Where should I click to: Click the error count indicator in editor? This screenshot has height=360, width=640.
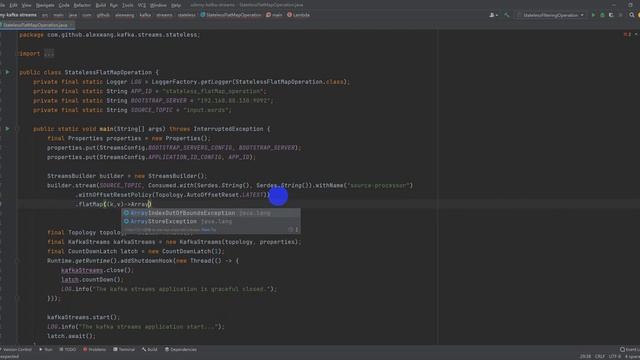[x=627, y=34]
